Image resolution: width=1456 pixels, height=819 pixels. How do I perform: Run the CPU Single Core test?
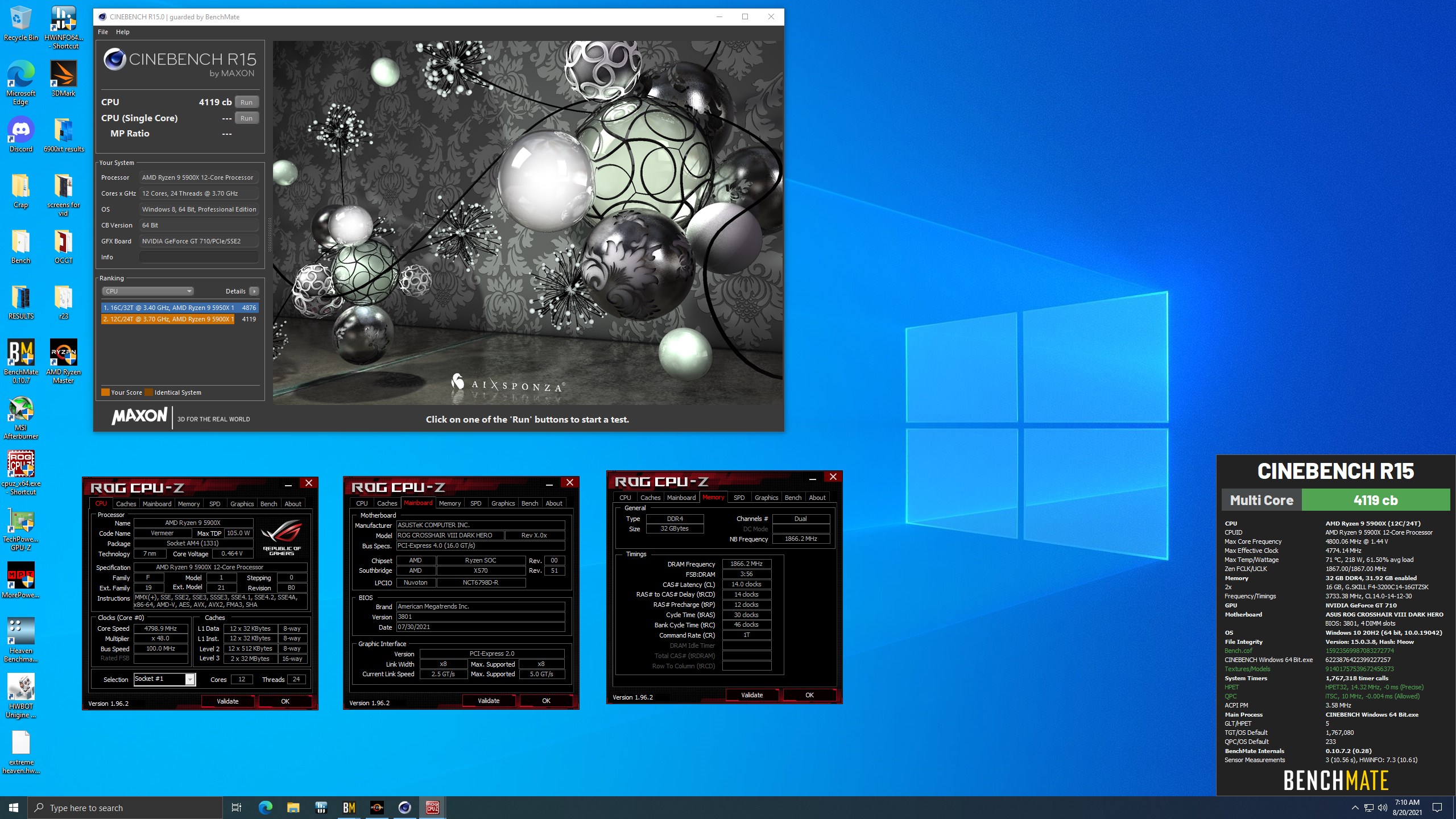coord(246,118)
